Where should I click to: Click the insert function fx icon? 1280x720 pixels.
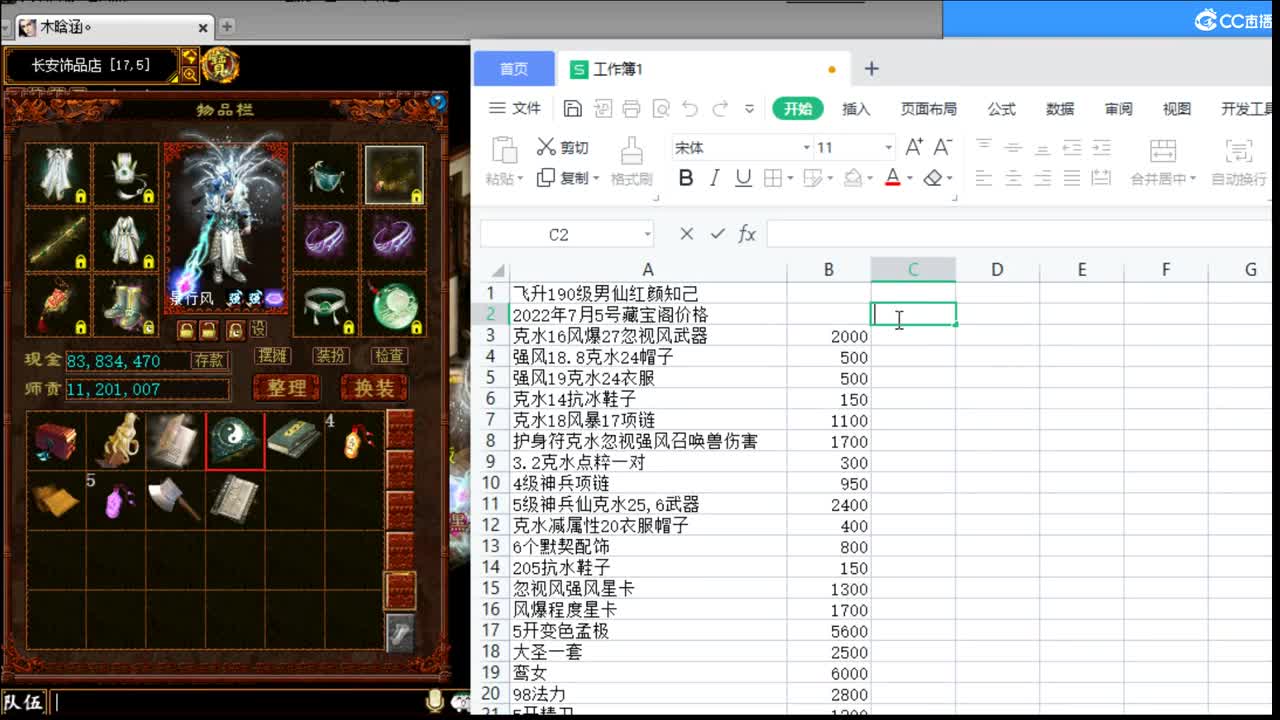click(747, 234)
